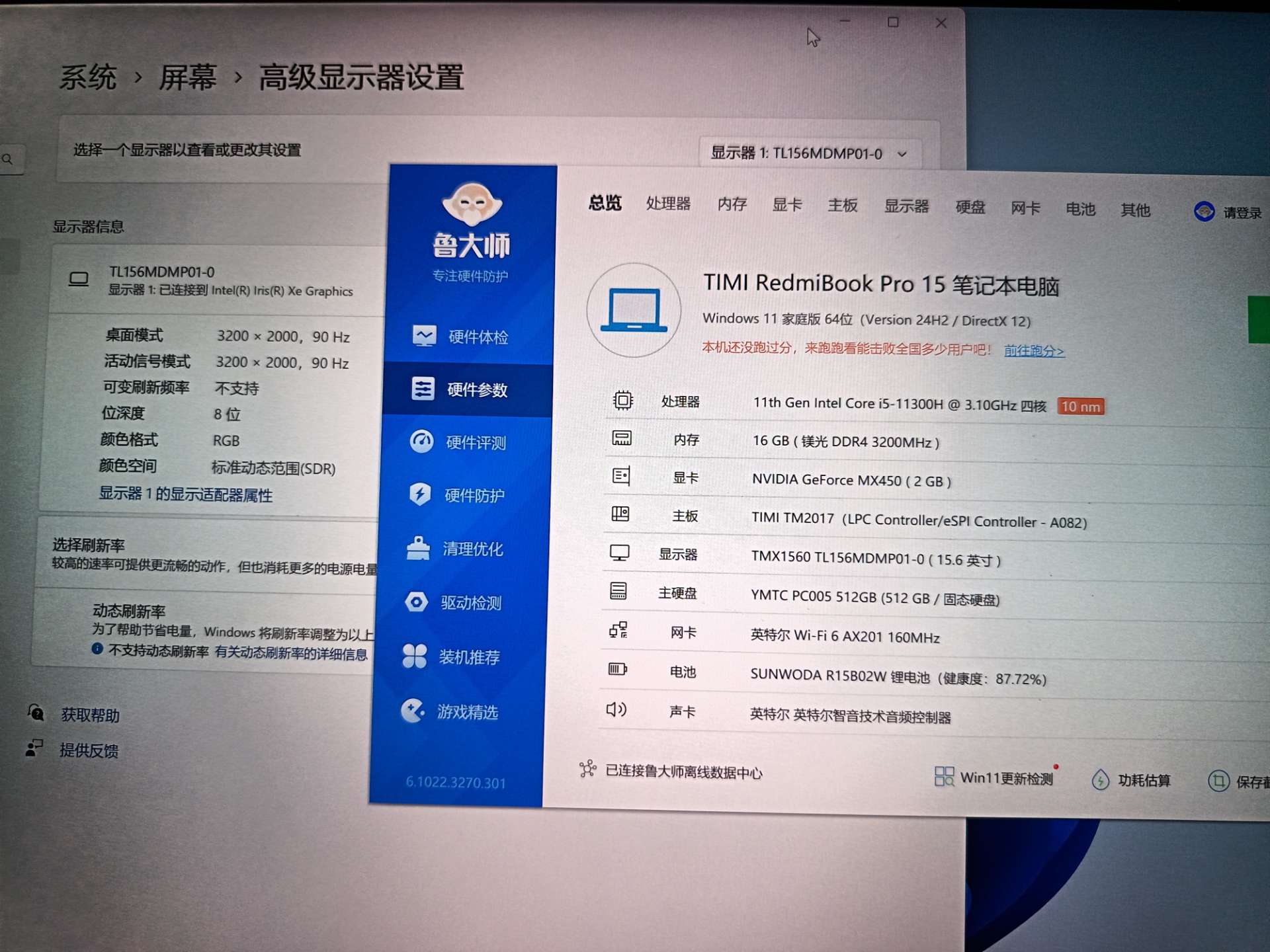
Task: Click 屏幕 in the breadcrumb path
Action: (x=187, y=78)
